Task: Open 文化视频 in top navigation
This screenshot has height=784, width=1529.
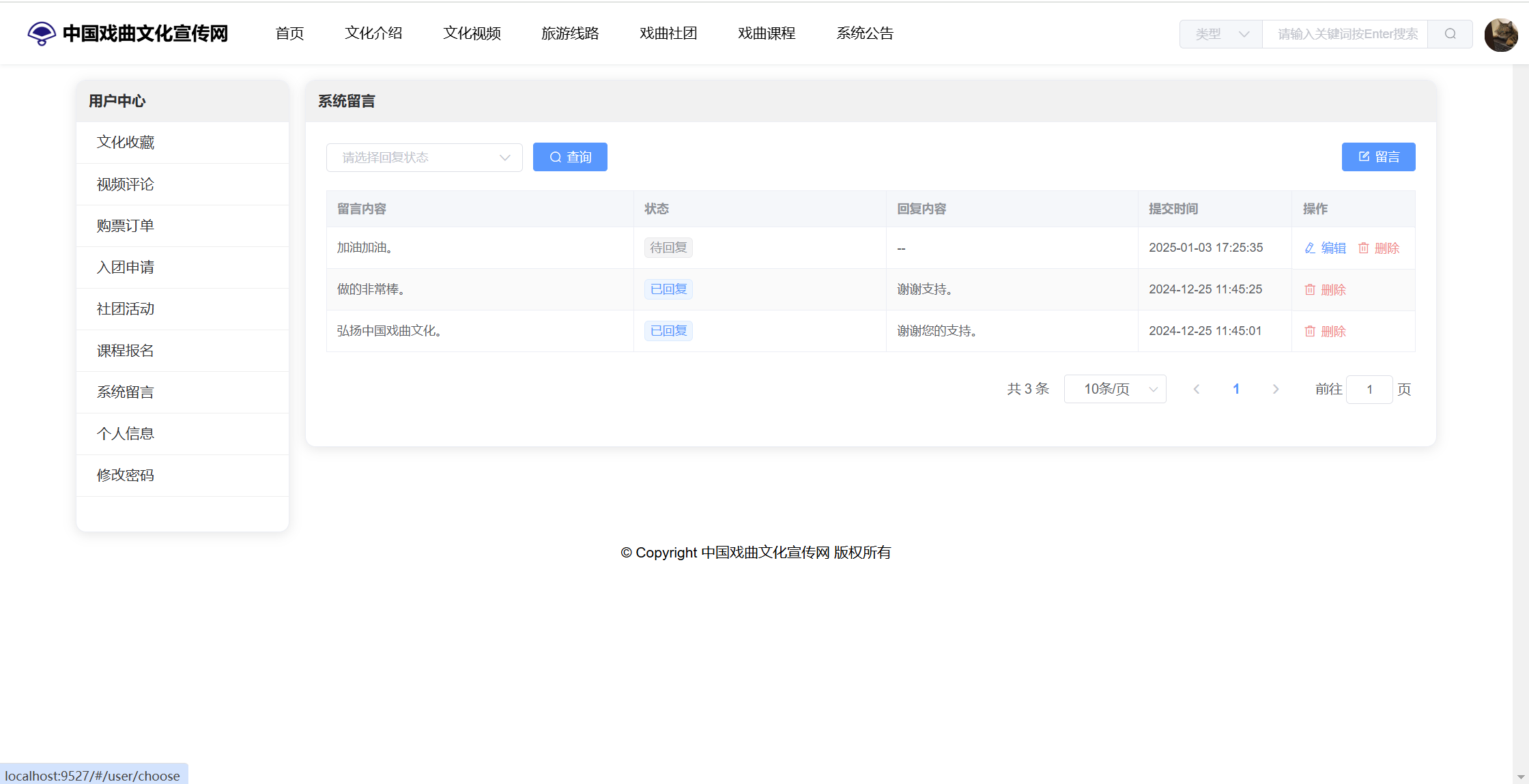Action: click(472, 33)
